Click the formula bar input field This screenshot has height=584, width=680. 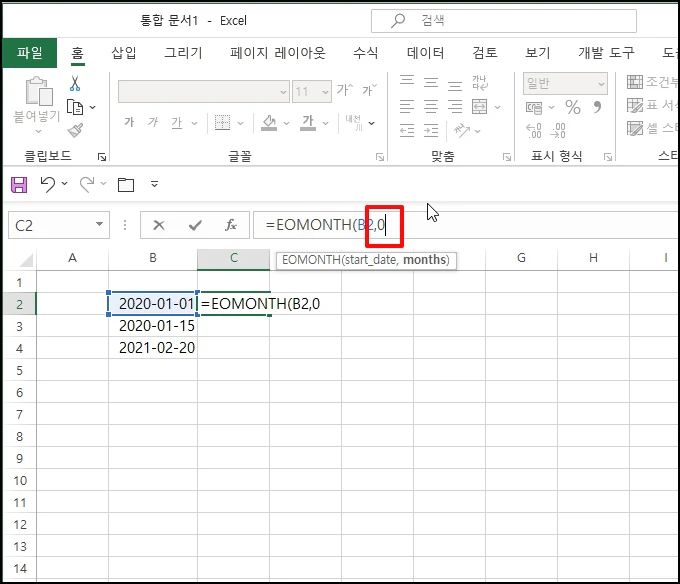(x=466, y=225)
